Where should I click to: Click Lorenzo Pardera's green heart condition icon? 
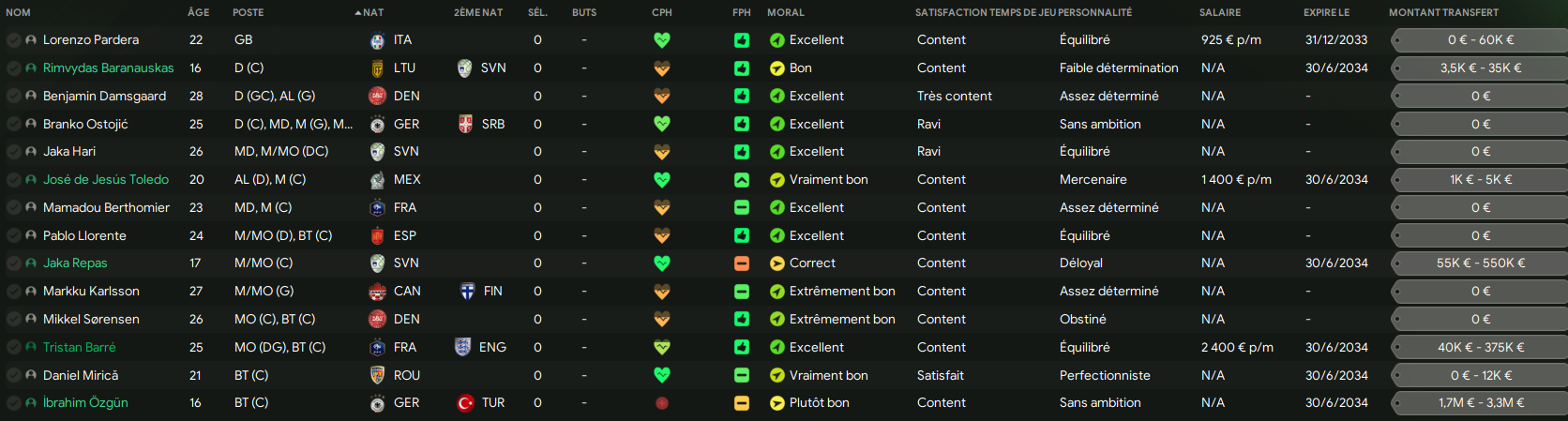(662, 40)
